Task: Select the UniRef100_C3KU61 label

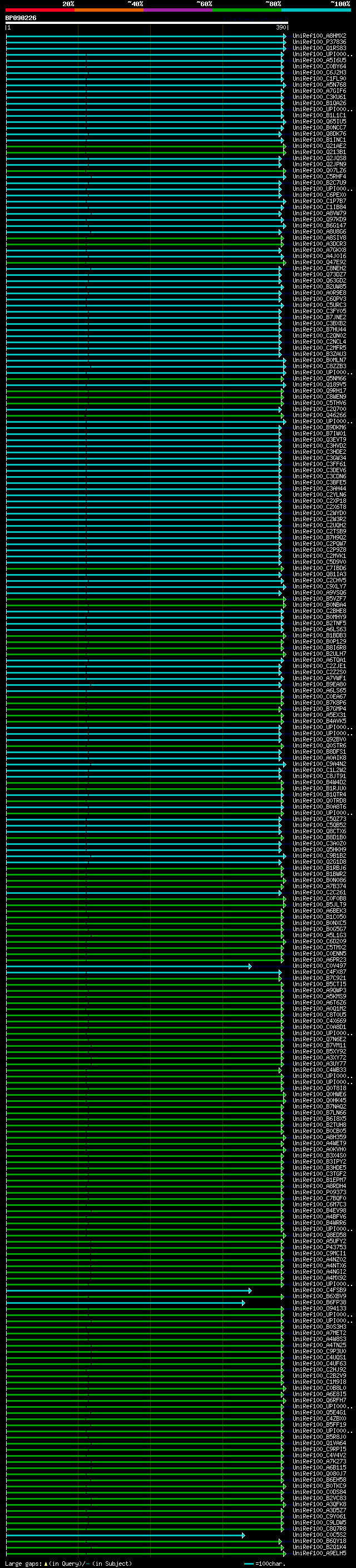Action: pyautogui.click(x=319, y=97)
